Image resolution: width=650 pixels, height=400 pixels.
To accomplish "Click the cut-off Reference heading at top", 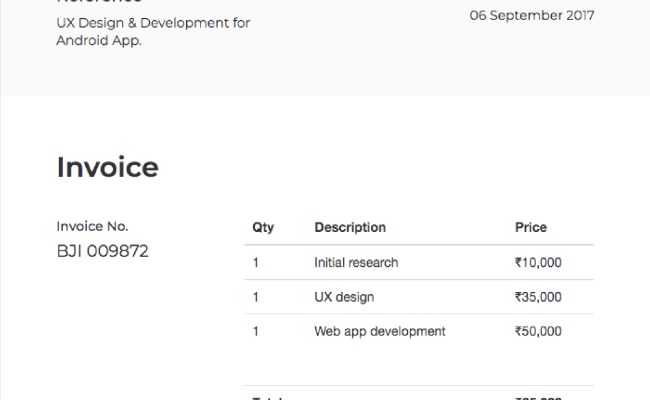I will click(99, 3).
